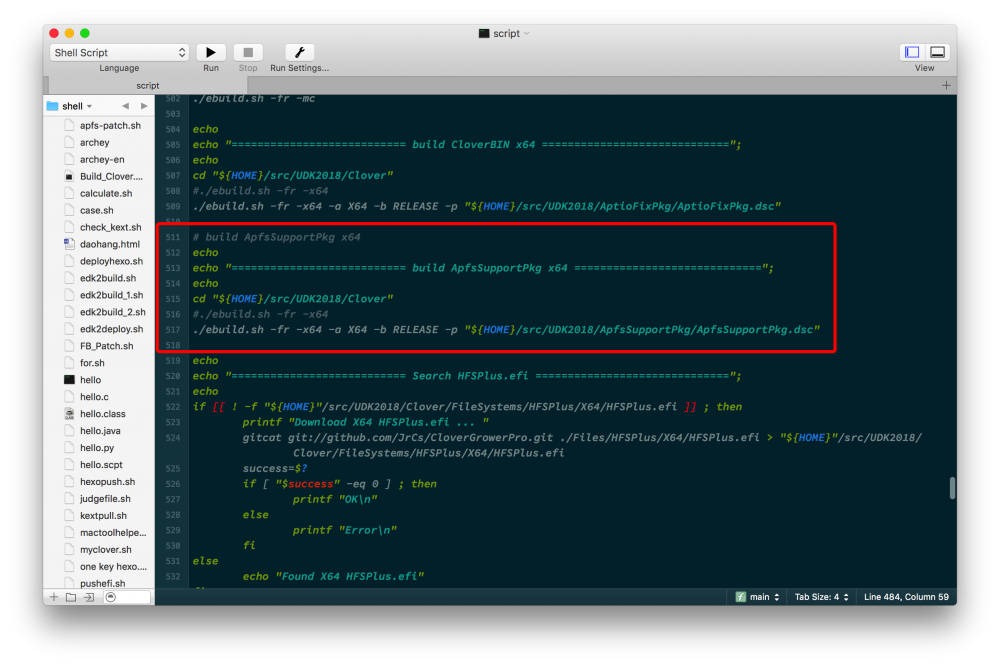
Task: Run the script with the Run button
Action: pyautogui.click(x=210, y=52)
